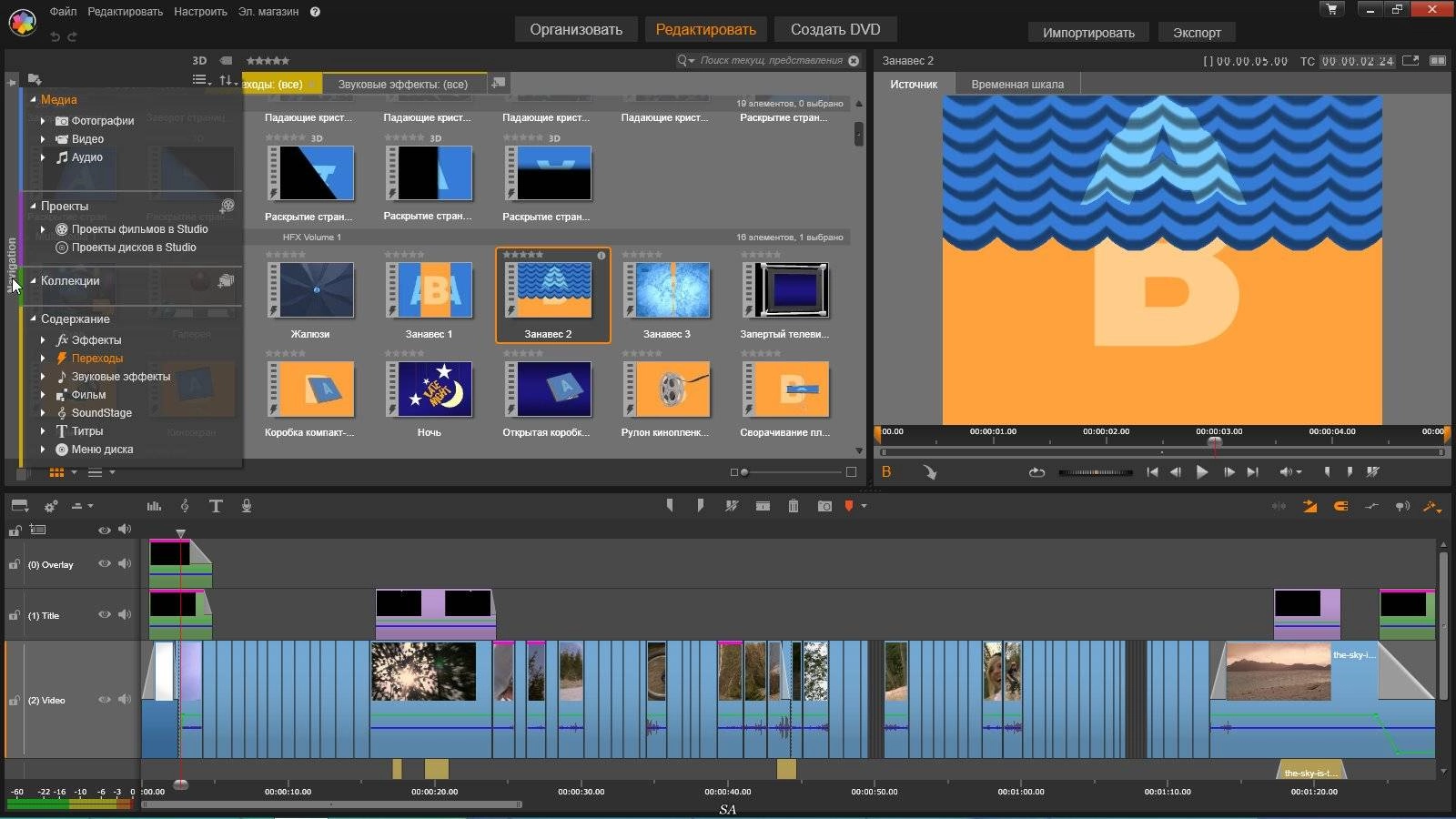Step one frame back in player
The width and height of the screenshot is (1456, 819).
(1176, 472)
